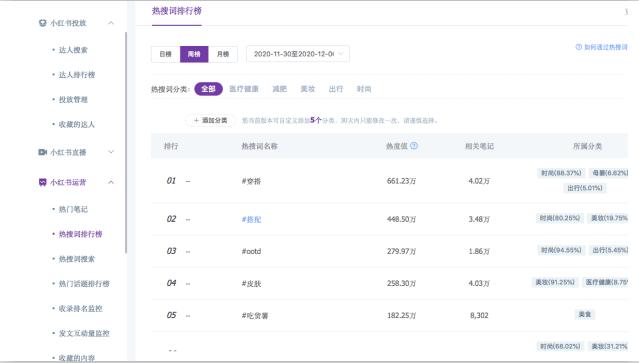Click the help icon beside 如何通过热搜词
The image size is (639, 363).
[x=579, y=47]
